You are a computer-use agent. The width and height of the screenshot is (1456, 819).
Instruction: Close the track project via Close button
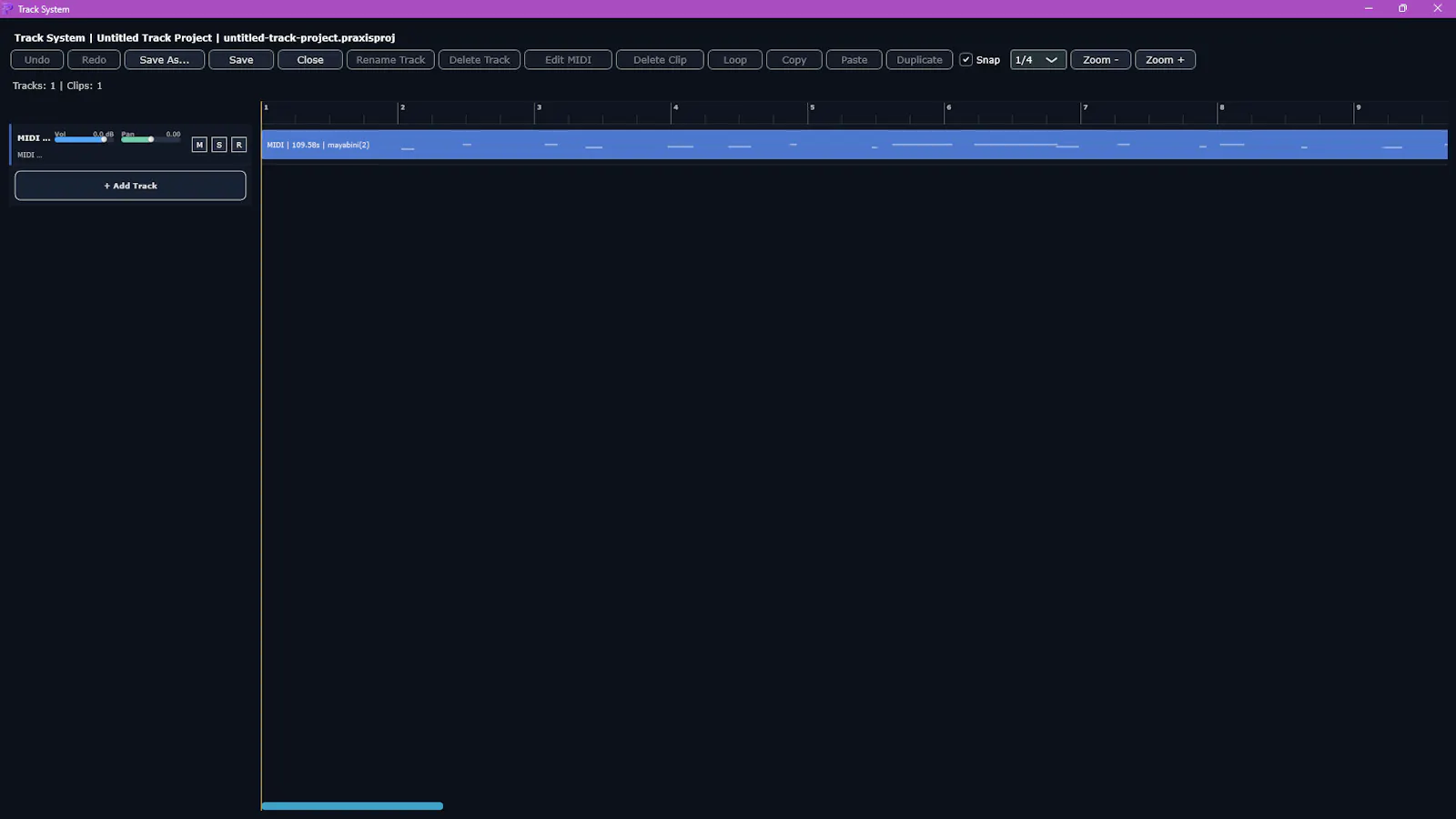coord(310,60)
